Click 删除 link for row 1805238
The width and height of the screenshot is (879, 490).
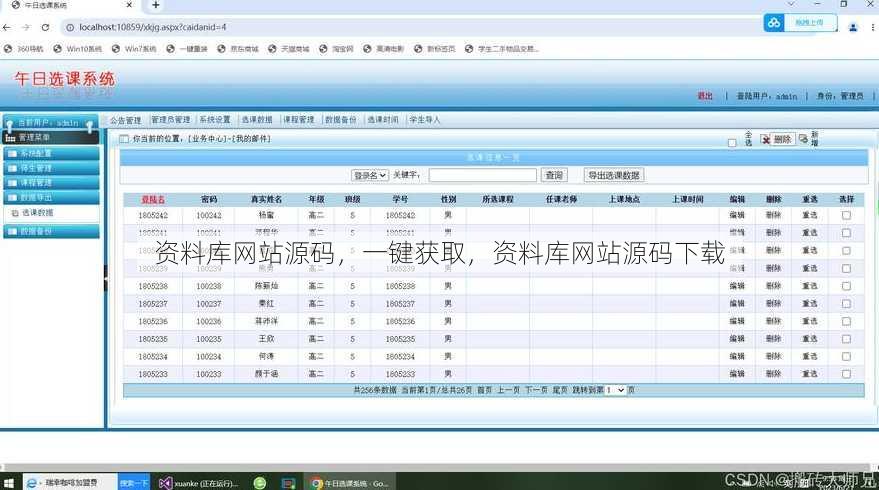tap(774, 286)
